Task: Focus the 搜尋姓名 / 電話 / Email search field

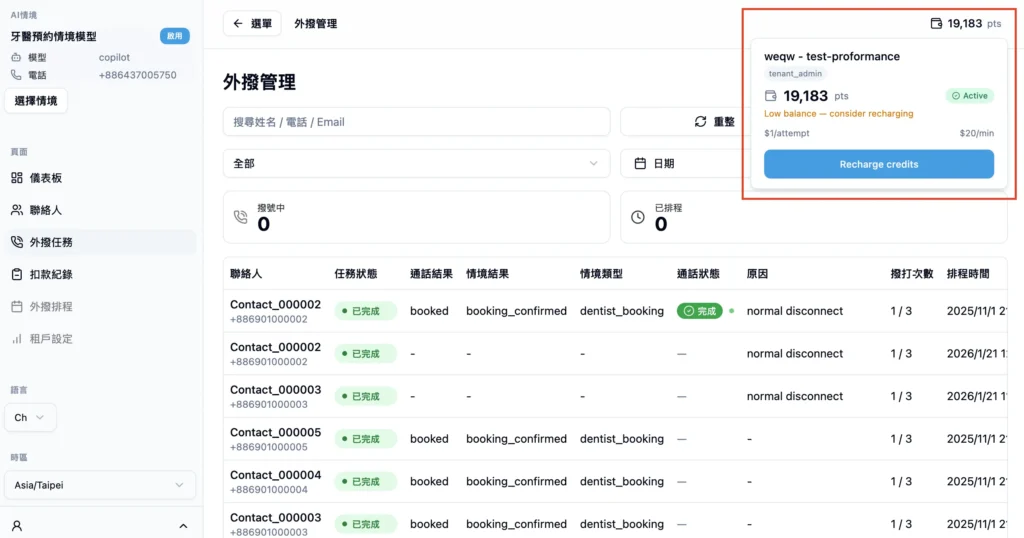Action: pos(417,122)
